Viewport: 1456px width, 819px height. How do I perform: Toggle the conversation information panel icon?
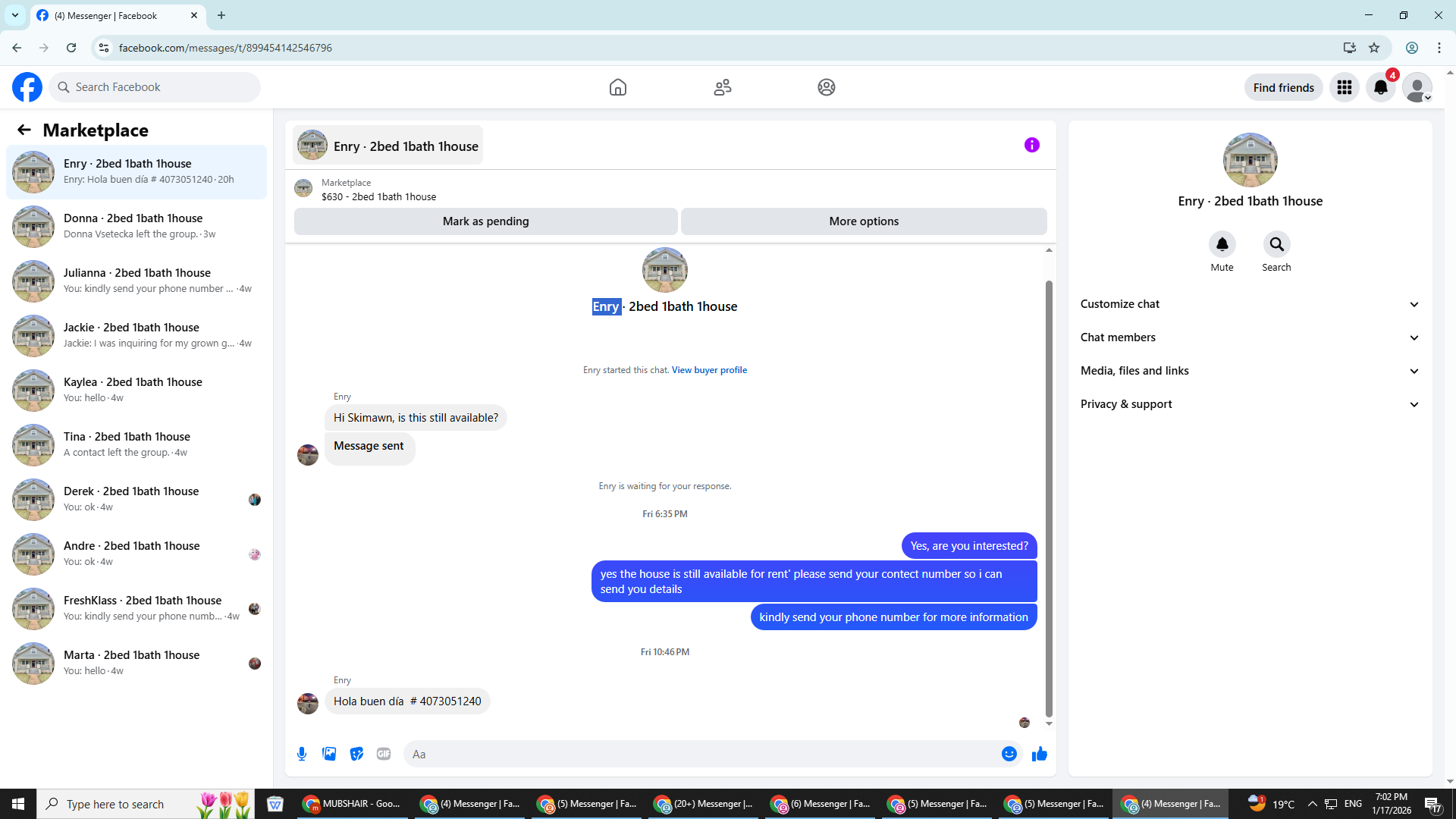[1031, 145]
